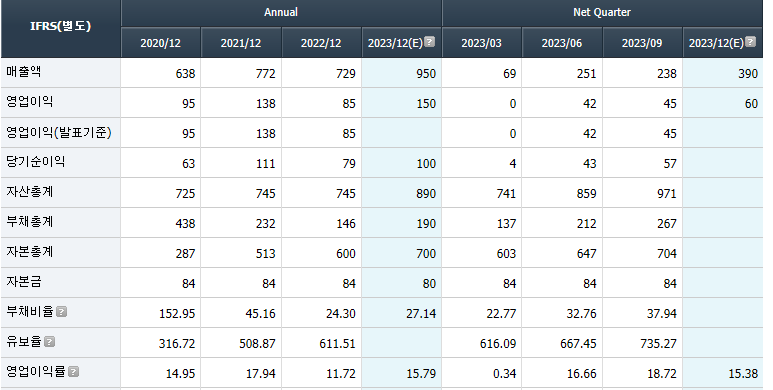The height and width of the screenshot is (390, 773).
Task: Click 매출액 value 729
Action: coord(346,73)
